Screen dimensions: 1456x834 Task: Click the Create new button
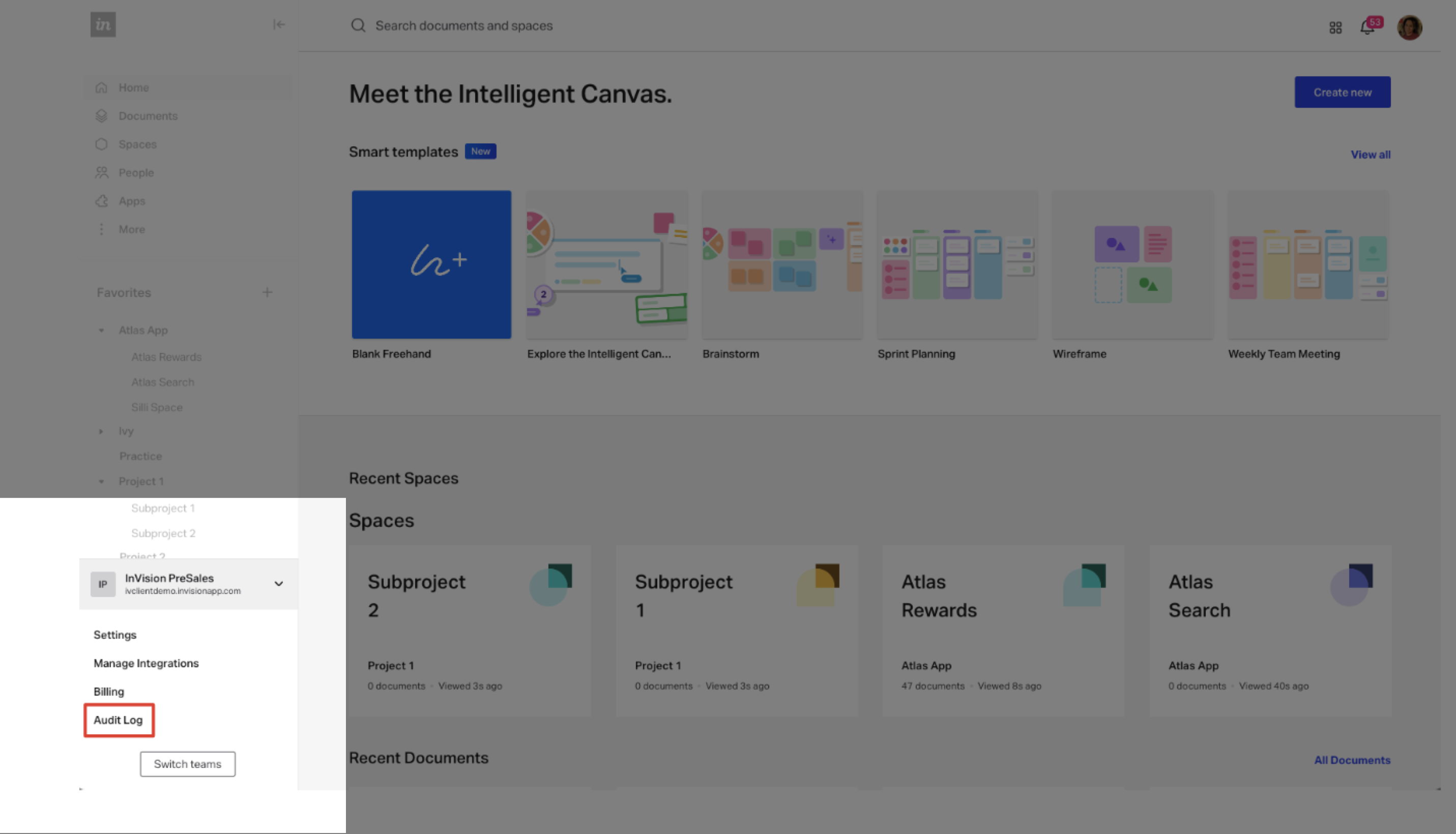[x=1342, y=92]
